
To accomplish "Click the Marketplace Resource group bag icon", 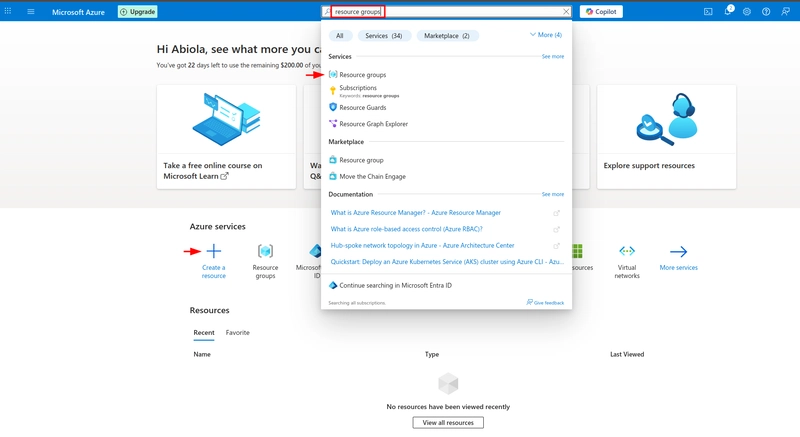I will click(333, 160).
